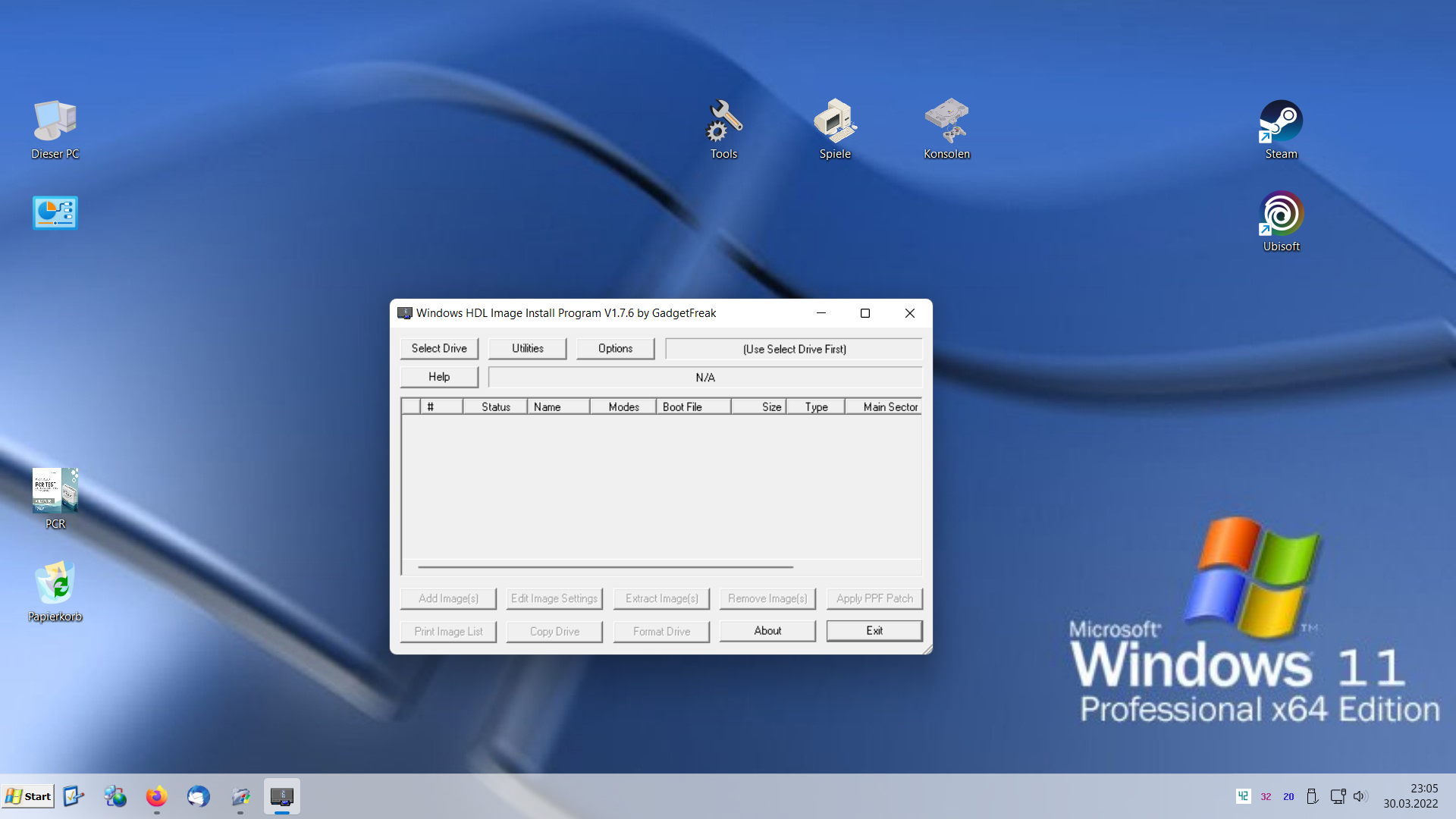Click the Add Image(s) button
Viewport: 1456px width, 819px height.
[448, 598]
